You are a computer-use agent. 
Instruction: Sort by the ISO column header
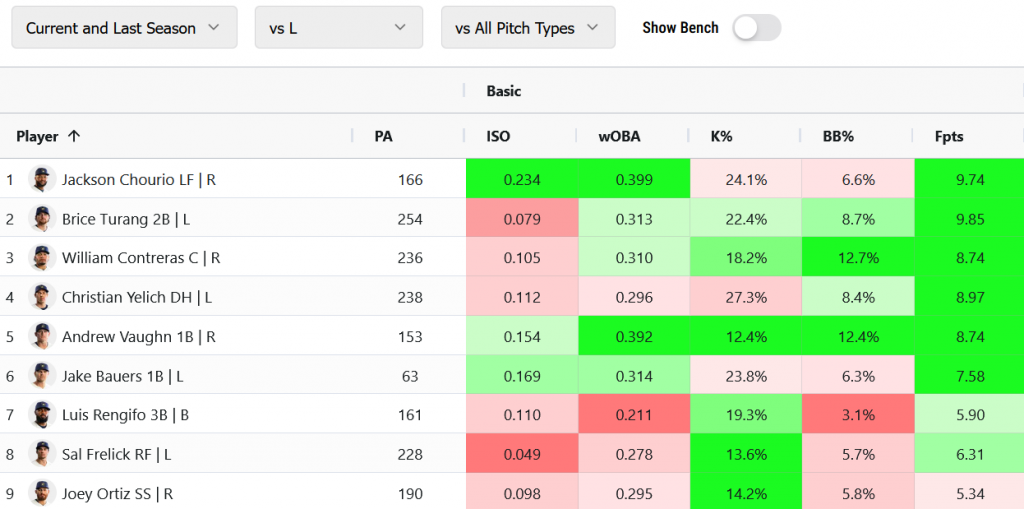point(498,137)
